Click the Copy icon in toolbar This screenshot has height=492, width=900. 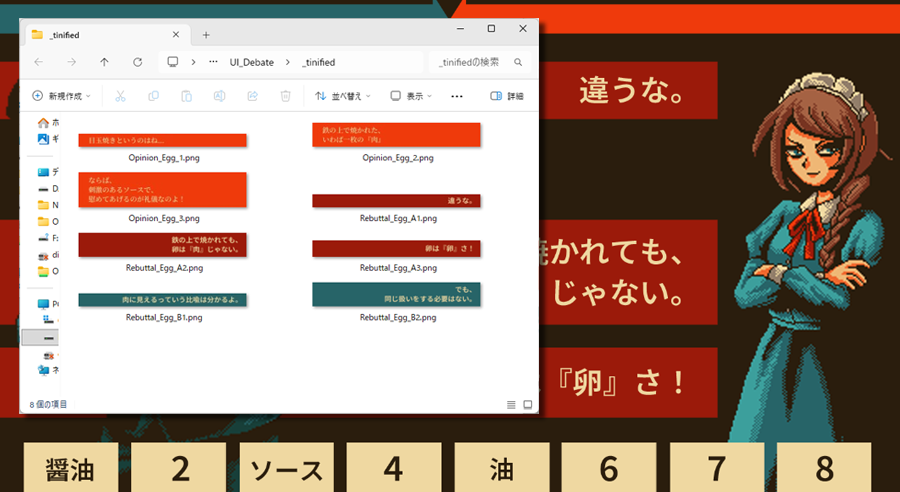click(x=153, y=96)
